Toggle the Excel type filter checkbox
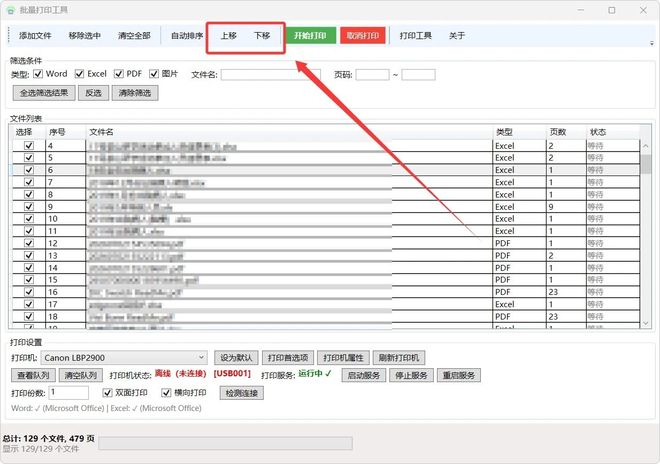660x464 pixels. point(79,74)
